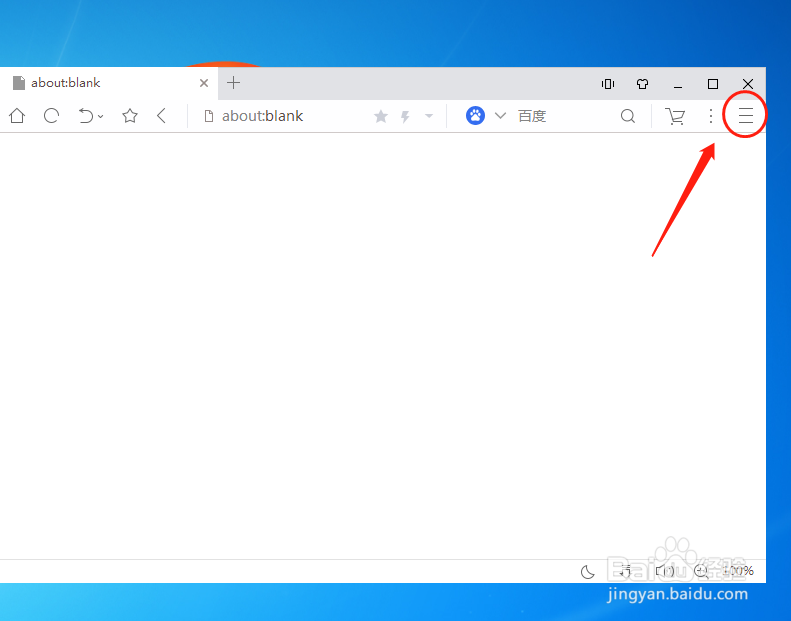Viewport: 791px width, 621px height.
Task: Expand the address bar dropdown triangle
Action: (x=429, y=116)
